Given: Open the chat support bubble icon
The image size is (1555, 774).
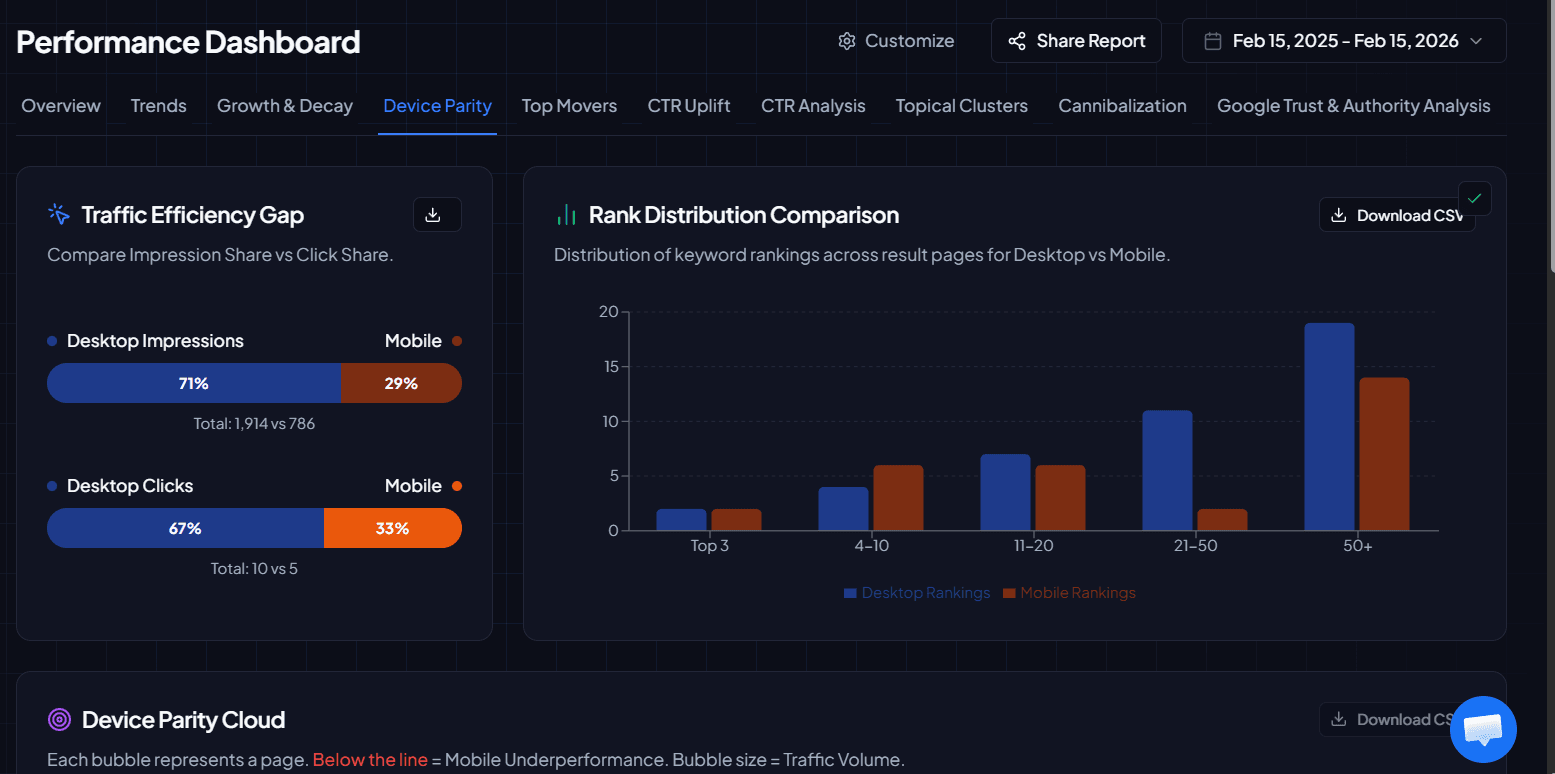Looking at the screenshot, I should (1483, 729).
